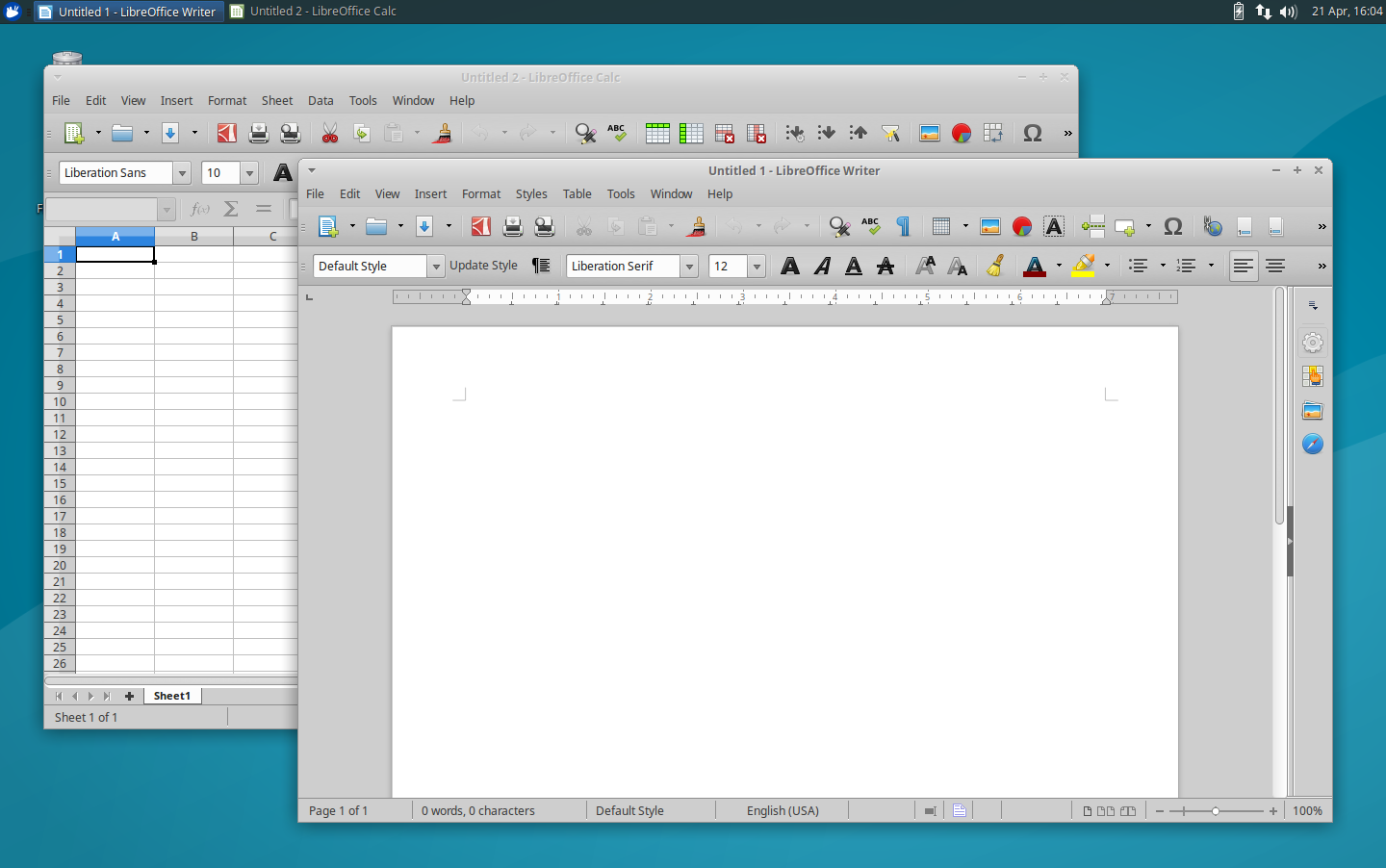Click the zoom slider in Writer status bar

point(1216,811)
